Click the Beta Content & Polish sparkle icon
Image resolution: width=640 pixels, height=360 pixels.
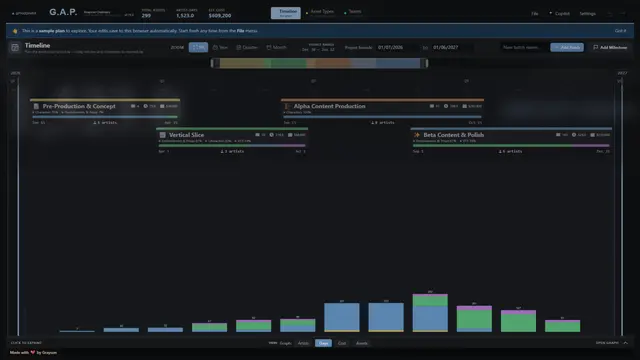417,135
